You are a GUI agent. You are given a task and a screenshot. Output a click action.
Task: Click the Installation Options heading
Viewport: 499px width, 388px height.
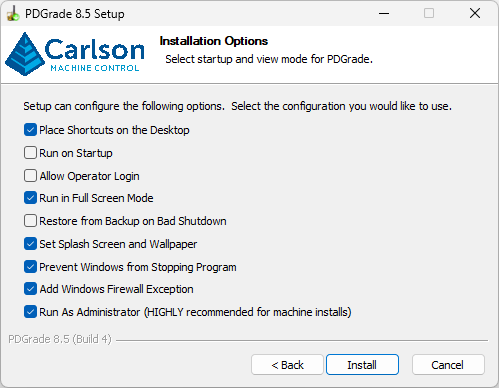[x=214, y=41]
